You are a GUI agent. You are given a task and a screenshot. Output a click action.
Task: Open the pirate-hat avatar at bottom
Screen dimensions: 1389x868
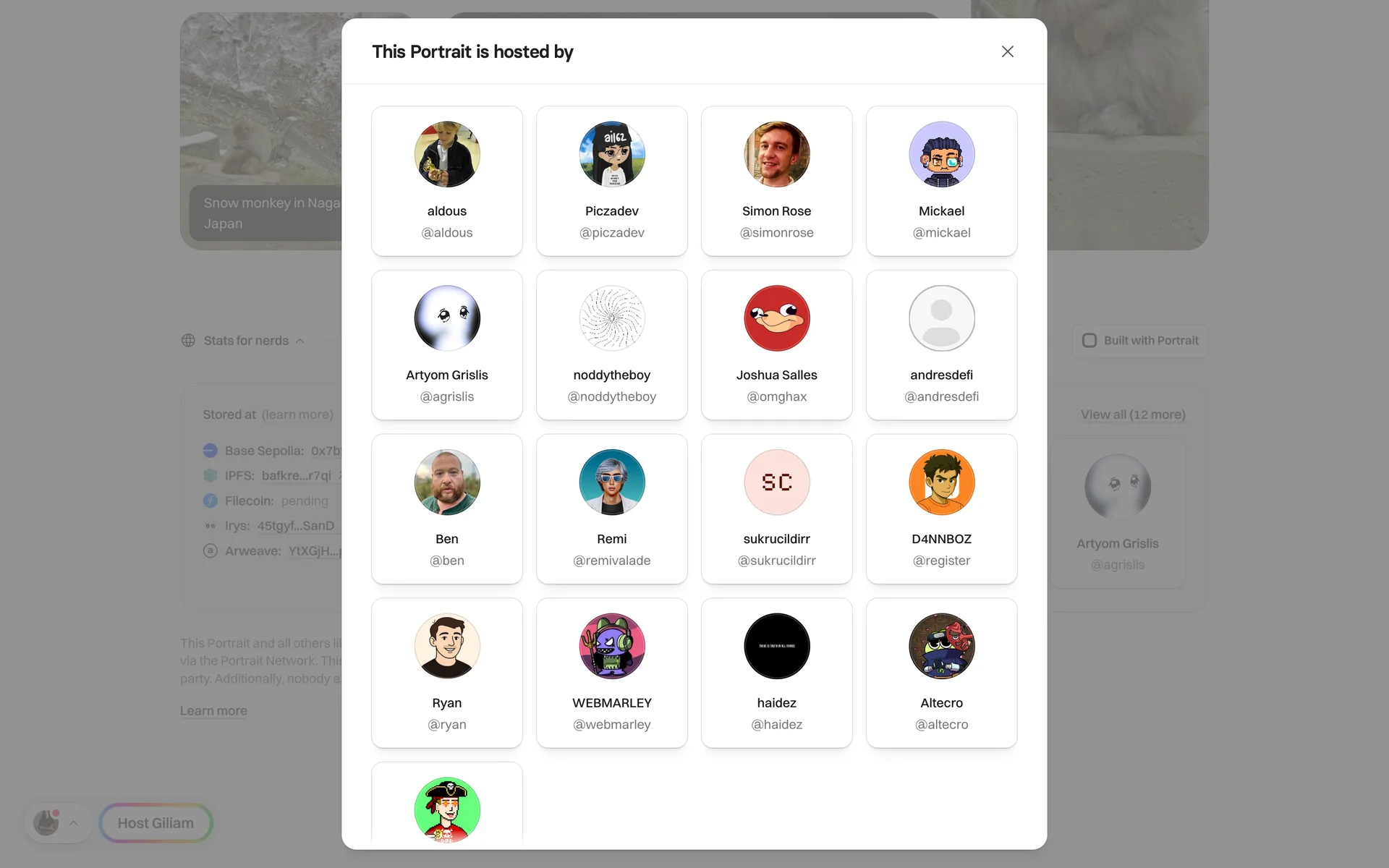point(447,810)
